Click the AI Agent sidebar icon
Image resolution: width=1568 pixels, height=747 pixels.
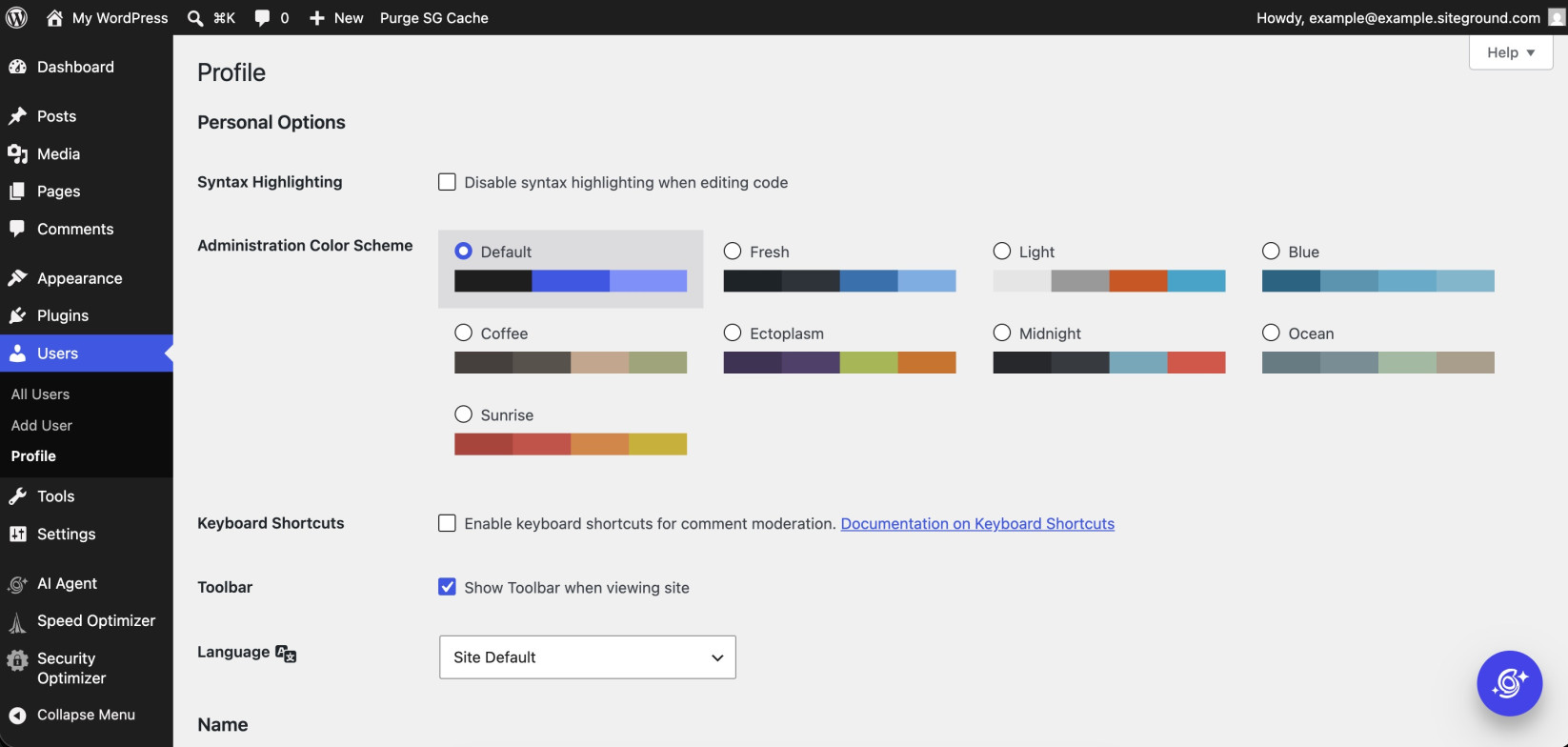click(x=17, y=584)
